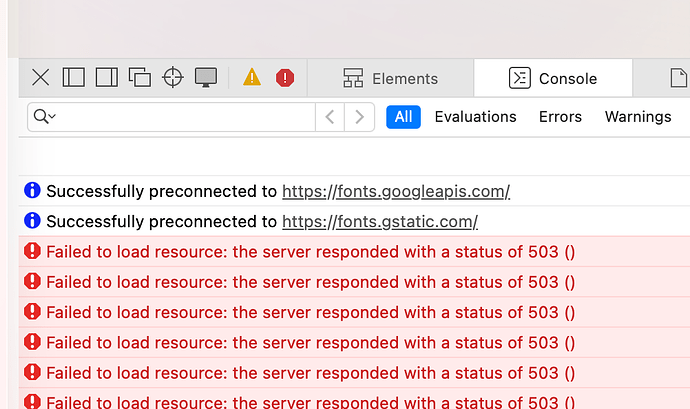690x409 pixels.
Task: Filter the console by Evaluations
Action: (x=476, y=117)
